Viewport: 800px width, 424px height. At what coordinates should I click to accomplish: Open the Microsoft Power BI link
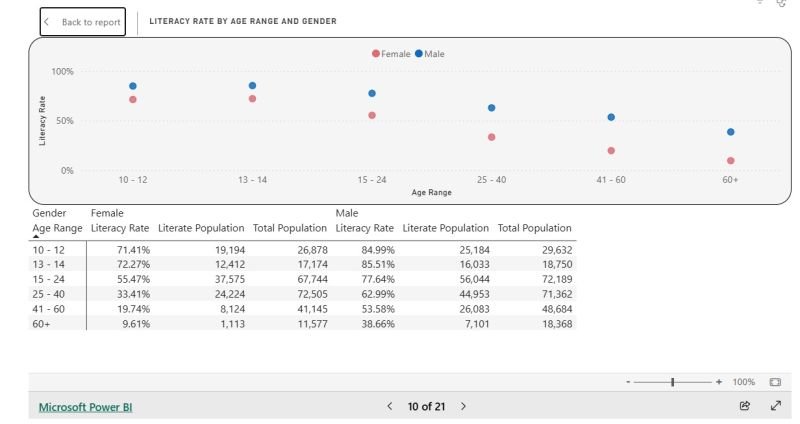[85, 407]
